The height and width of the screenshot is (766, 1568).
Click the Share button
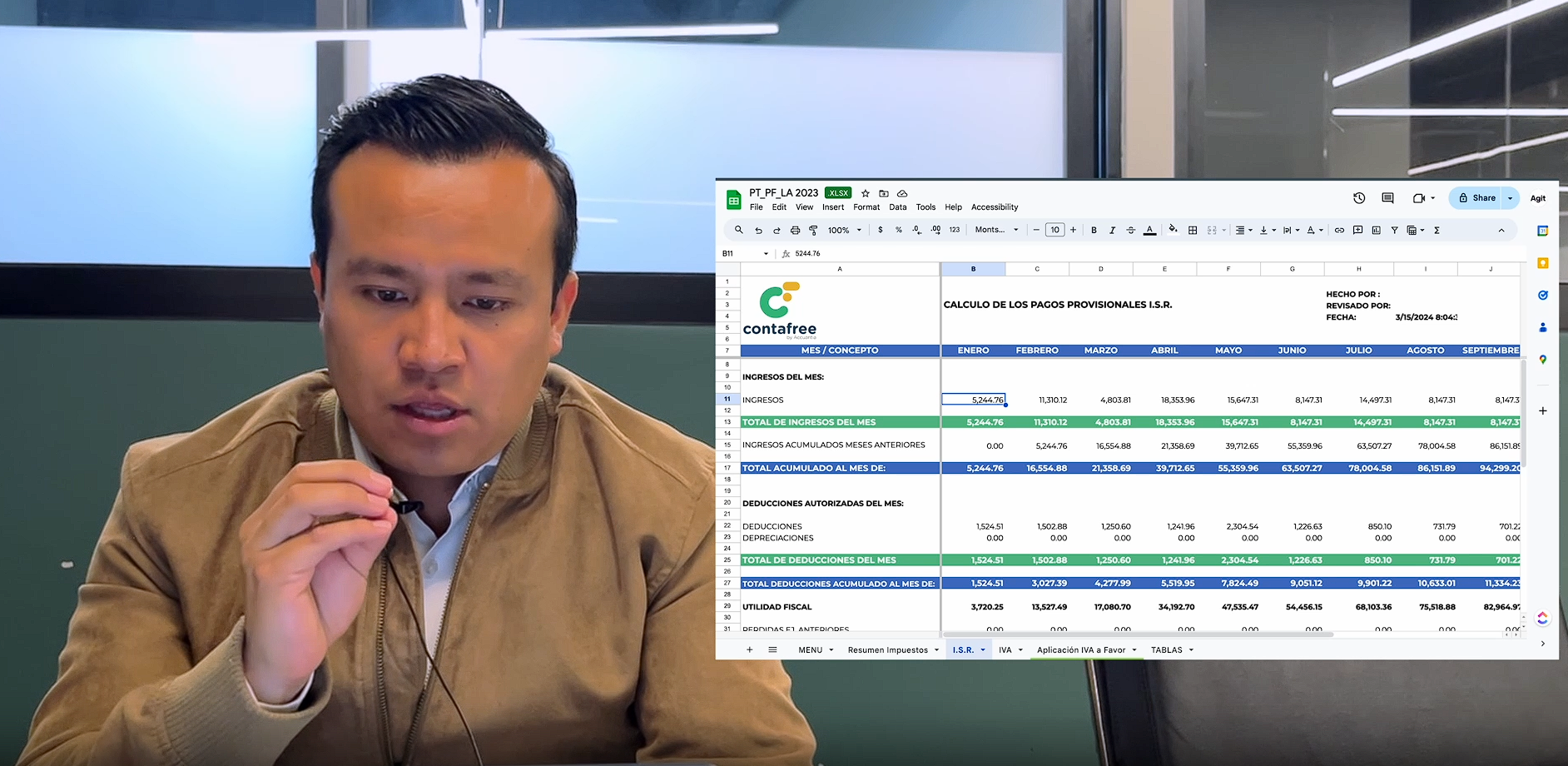tap(1476, 198)
